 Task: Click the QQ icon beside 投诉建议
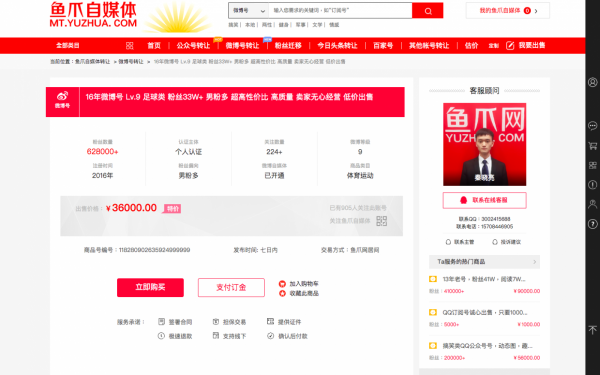coord(494,242)
